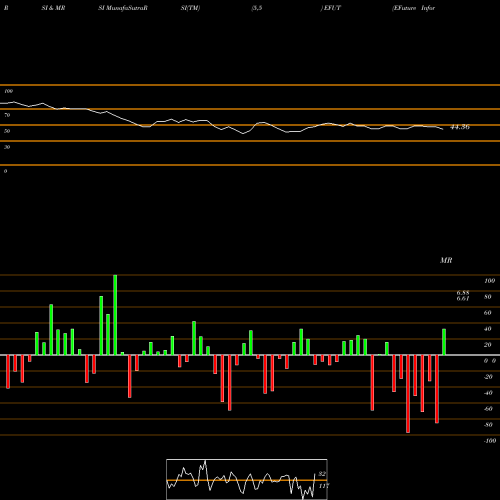500x500 pixels.
Task: Click the 6.58 value beside MR chart
Action: (x=463, y=293)
